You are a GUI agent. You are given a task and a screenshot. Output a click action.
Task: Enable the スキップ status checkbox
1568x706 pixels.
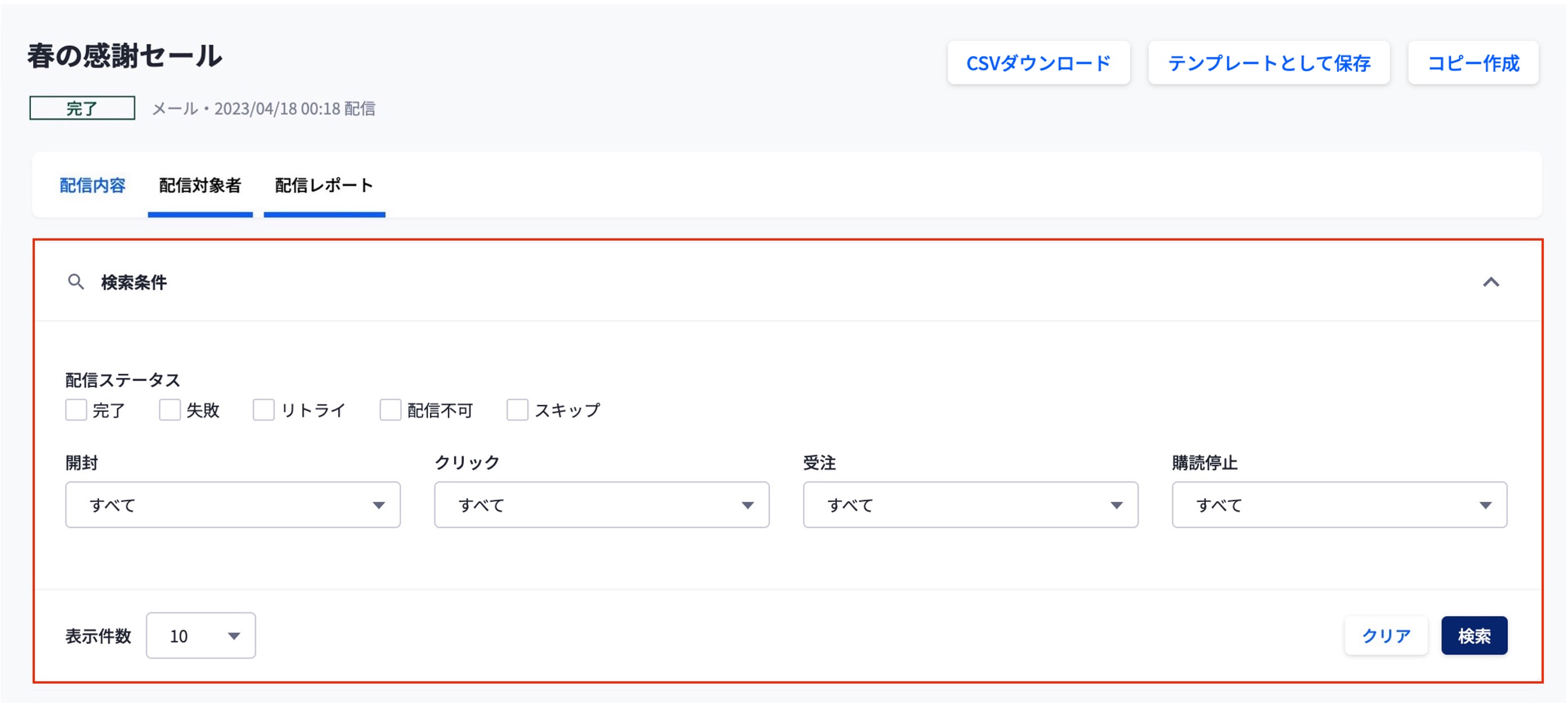517,411
